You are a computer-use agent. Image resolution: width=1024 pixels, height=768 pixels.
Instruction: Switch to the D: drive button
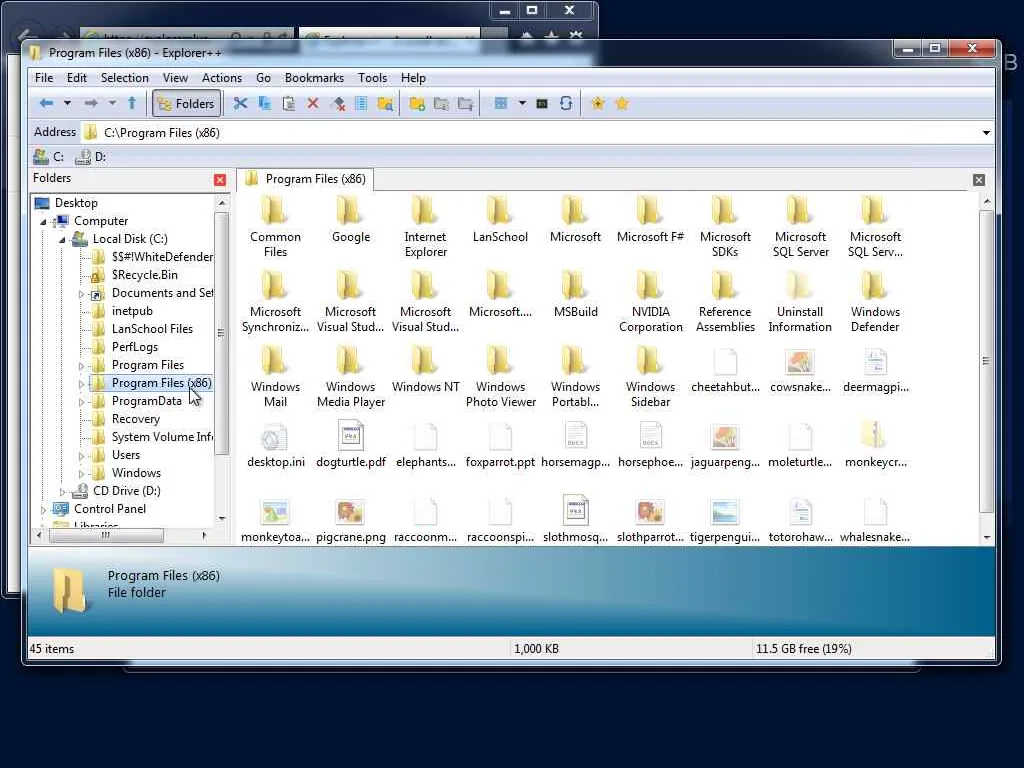pos(91,157)
